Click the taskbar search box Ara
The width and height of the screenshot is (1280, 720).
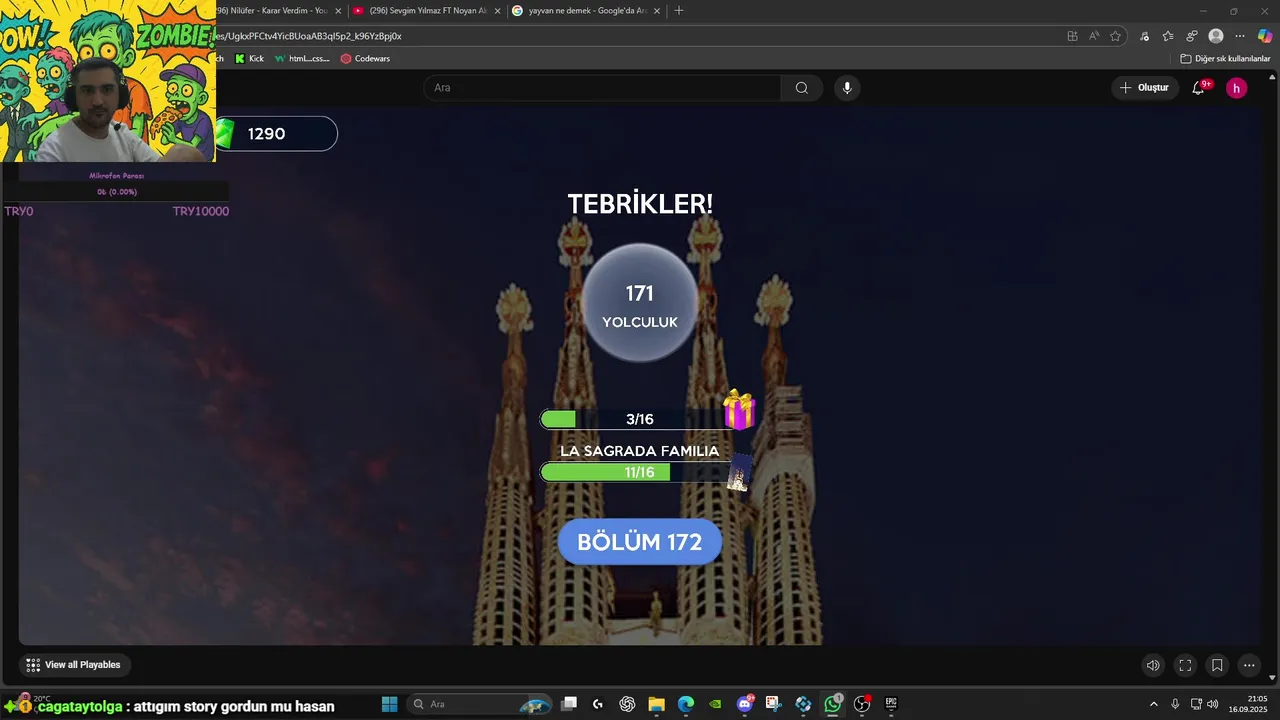pos(480,704)
